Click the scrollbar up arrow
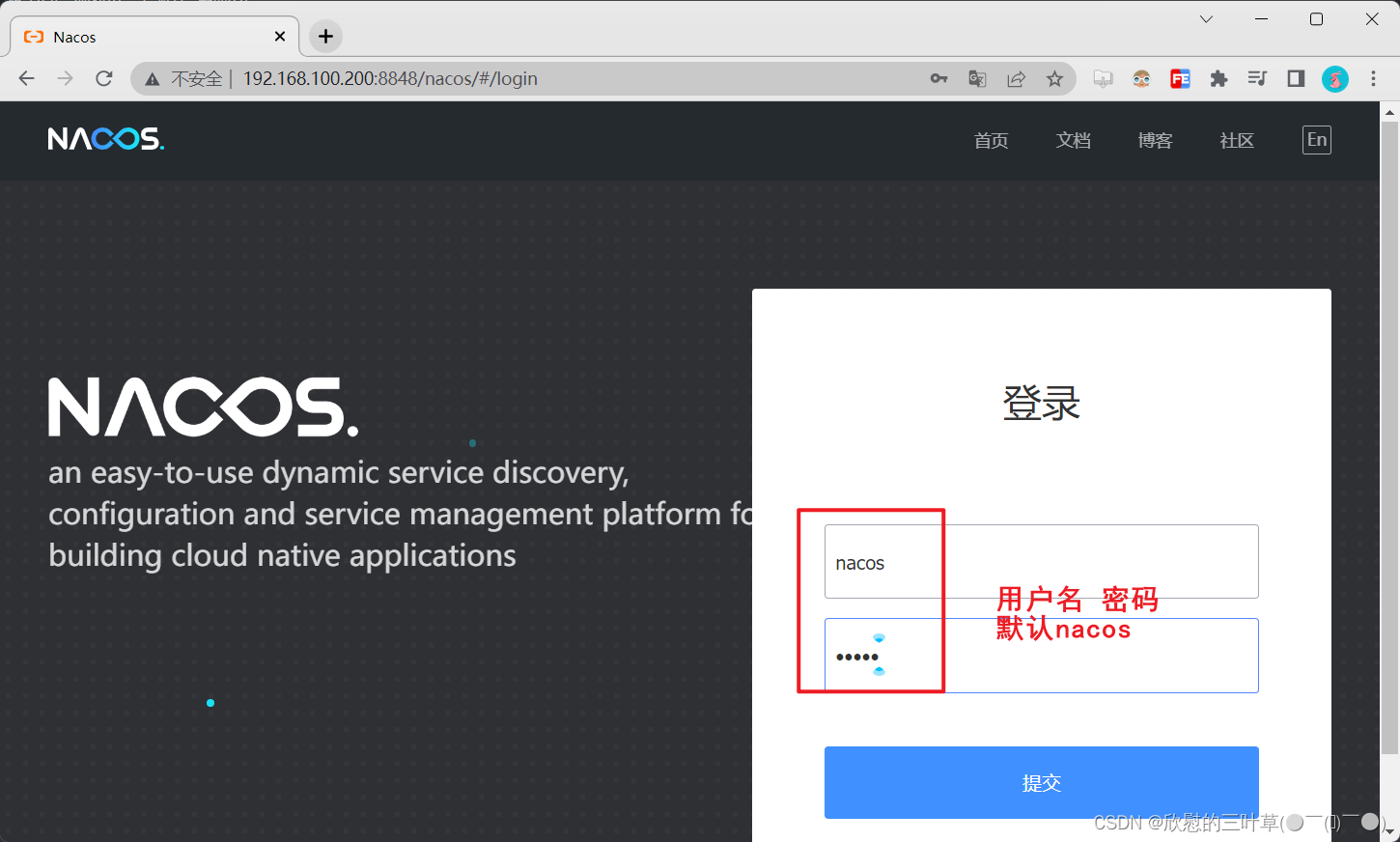 [x=1389, y=112]
